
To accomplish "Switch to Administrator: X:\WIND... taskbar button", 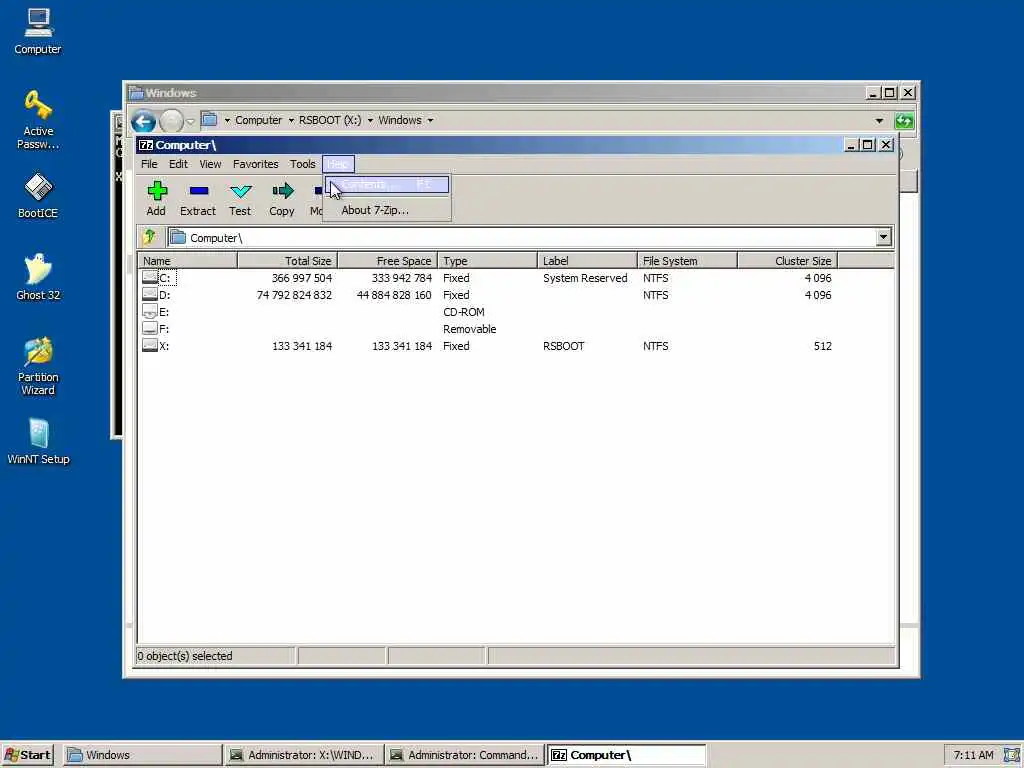I will (303, 755).
